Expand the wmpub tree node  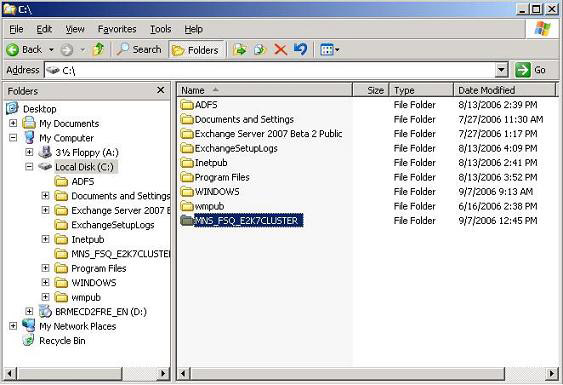pyautogui.click(x=45, y=297)
